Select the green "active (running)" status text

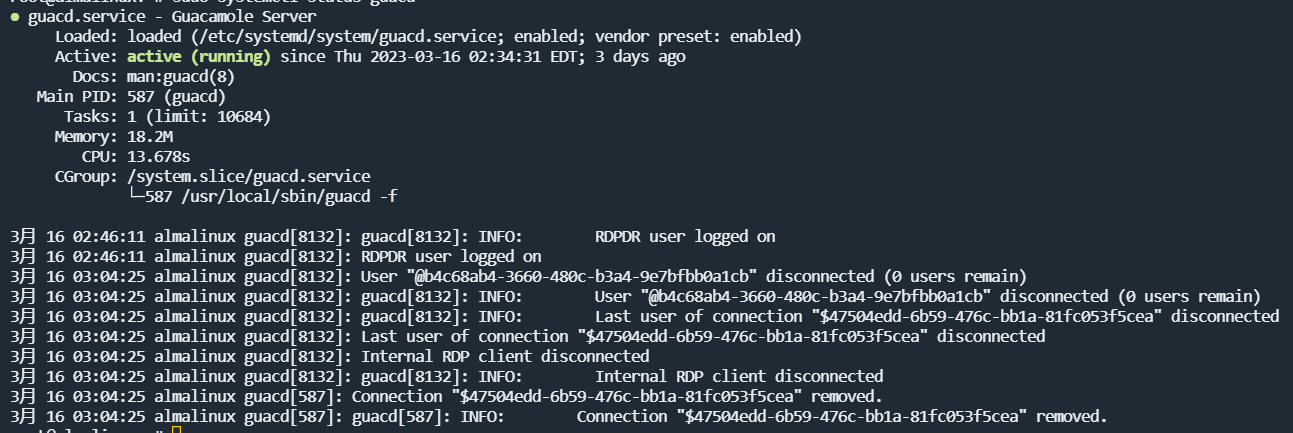[x=199, y=57]
